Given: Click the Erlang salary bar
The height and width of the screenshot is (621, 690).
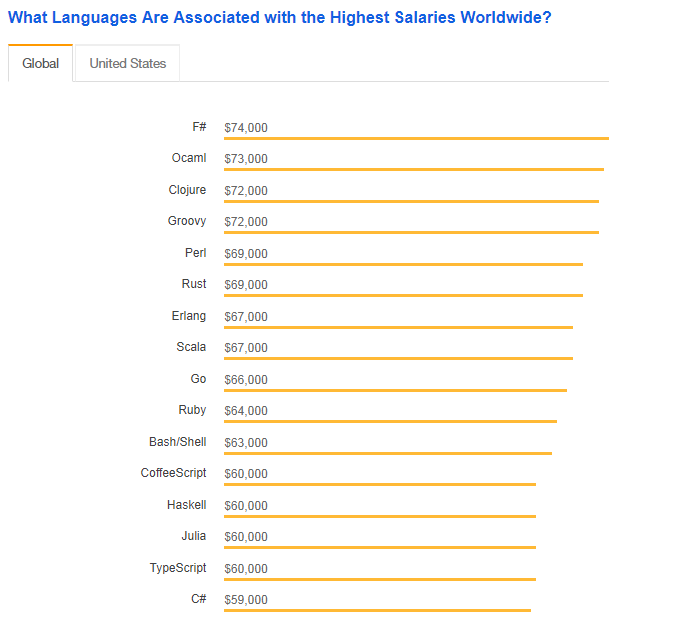Looking at the screenshot, I should (398, 327).
